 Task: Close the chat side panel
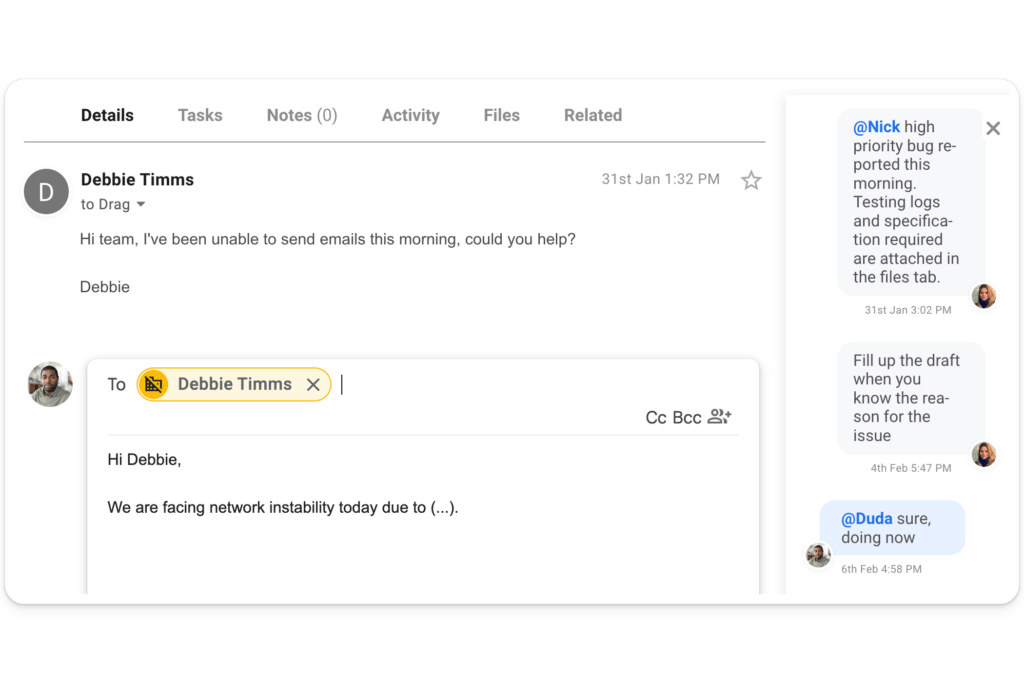point(992,128)
